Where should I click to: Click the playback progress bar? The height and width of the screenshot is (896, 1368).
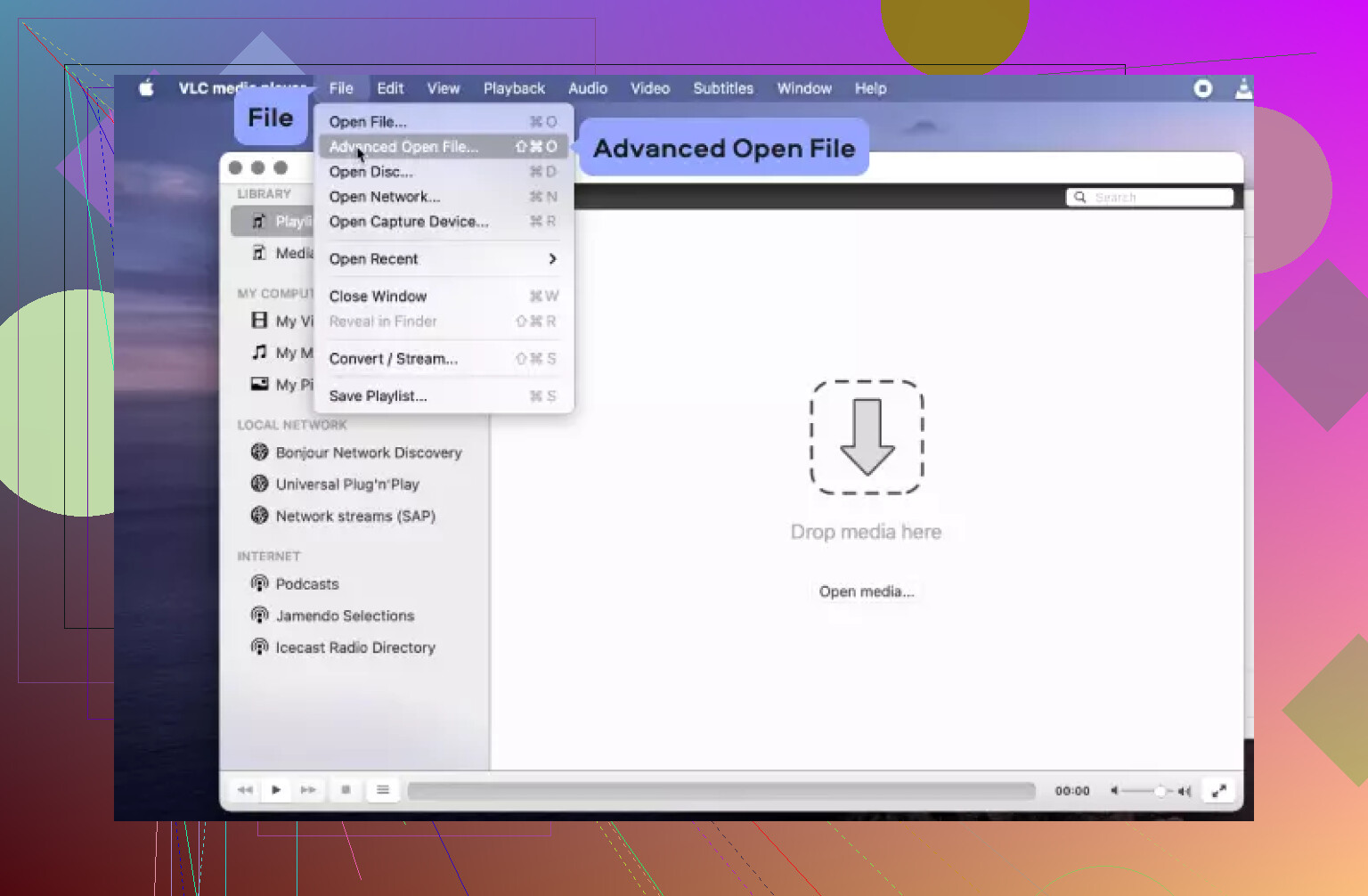(x=721, y=791)
